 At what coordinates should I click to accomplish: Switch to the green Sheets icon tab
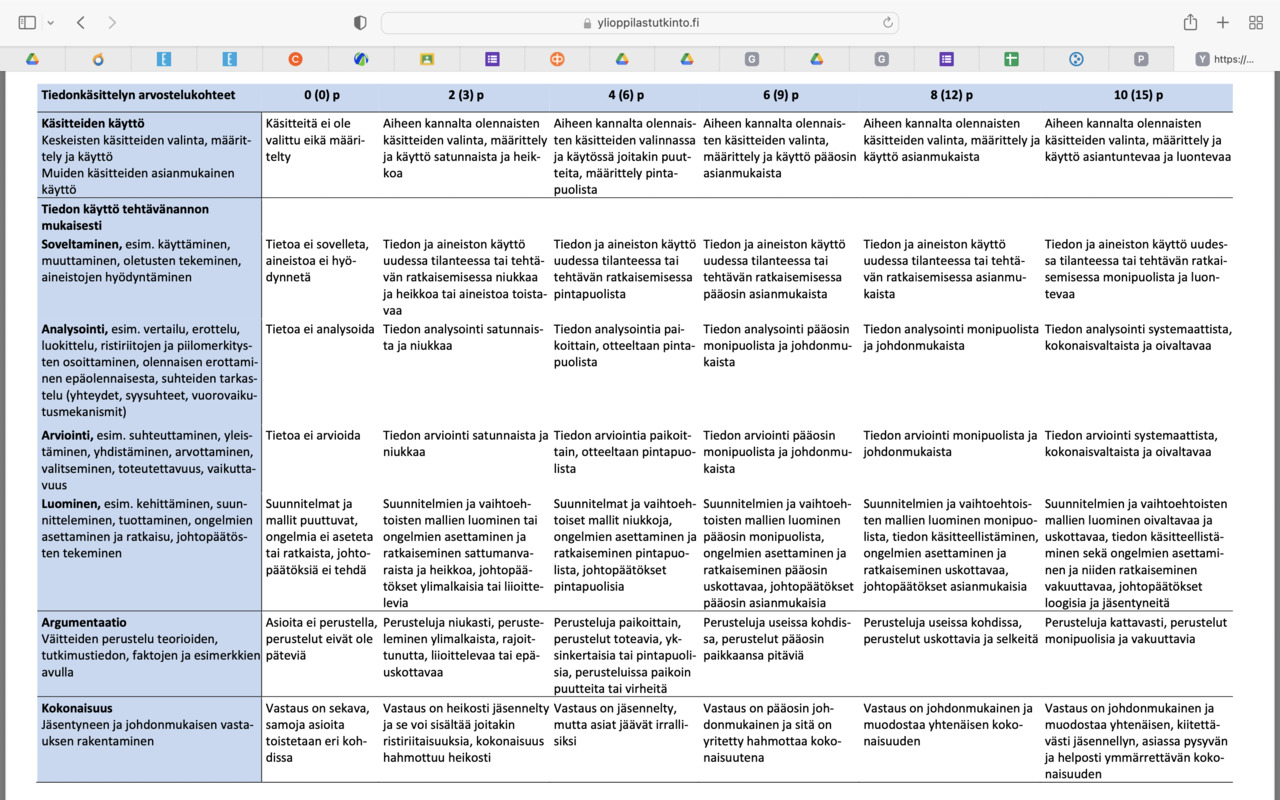coord(1011,59)
